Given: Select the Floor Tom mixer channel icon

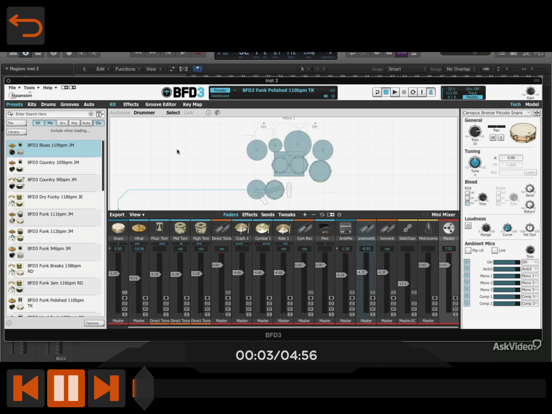Looking at the screenshot, I should (x=159, y=228).
